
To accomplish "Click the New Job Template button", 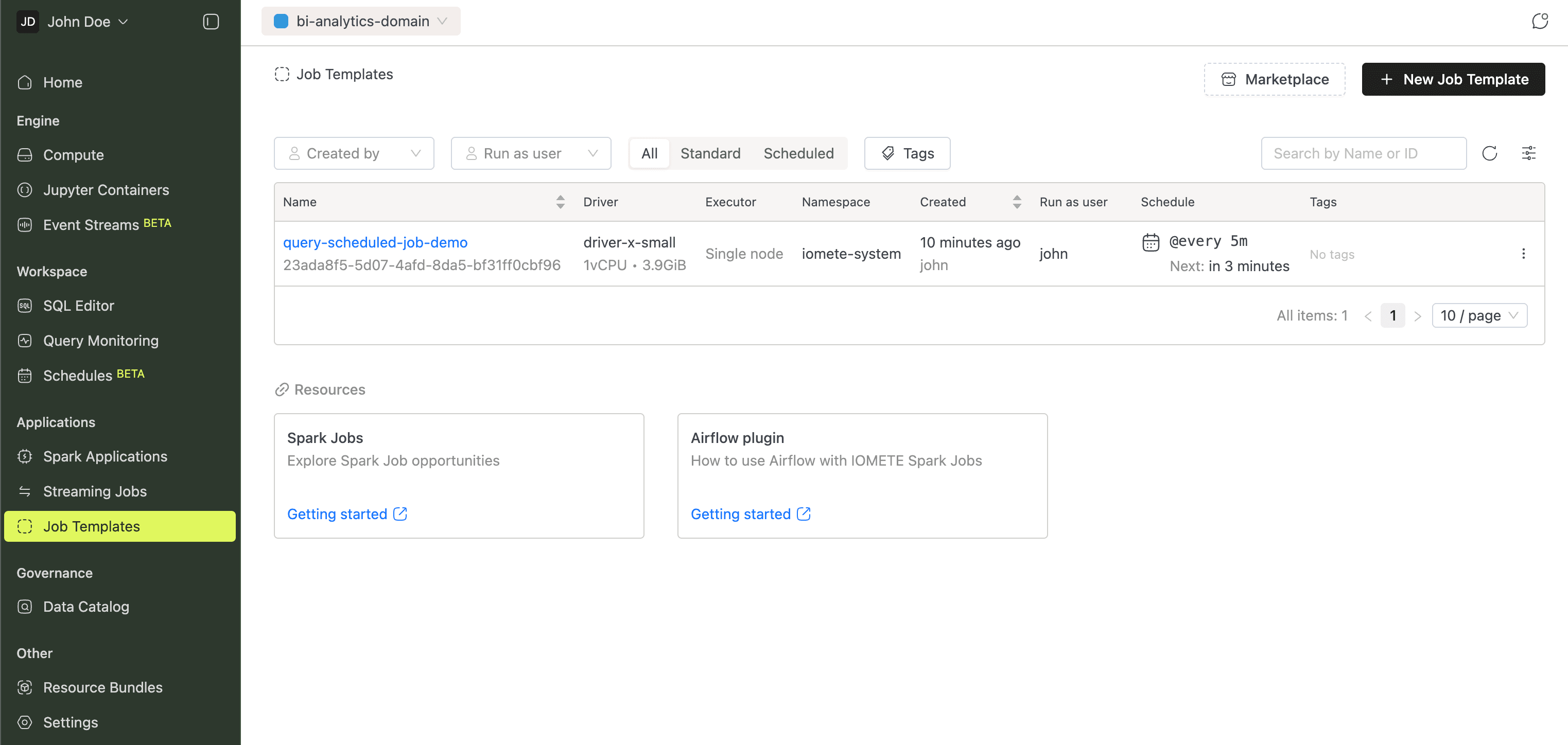I will pos(1453,79).
